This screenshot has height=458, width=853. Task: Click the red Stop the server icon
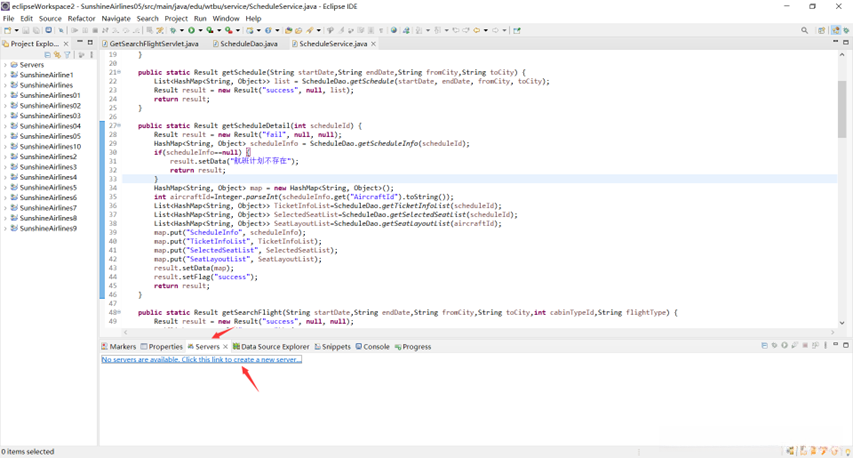[805, 345]
